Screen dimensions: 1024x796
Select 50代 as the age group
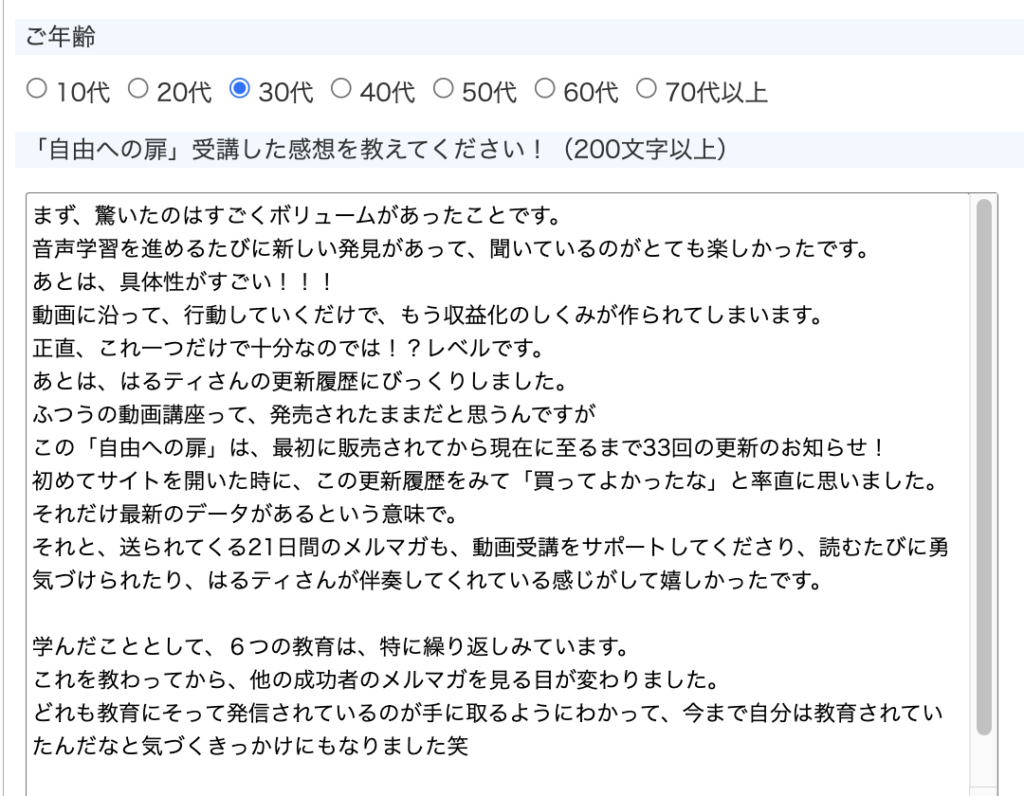click(x=444, y=90)
